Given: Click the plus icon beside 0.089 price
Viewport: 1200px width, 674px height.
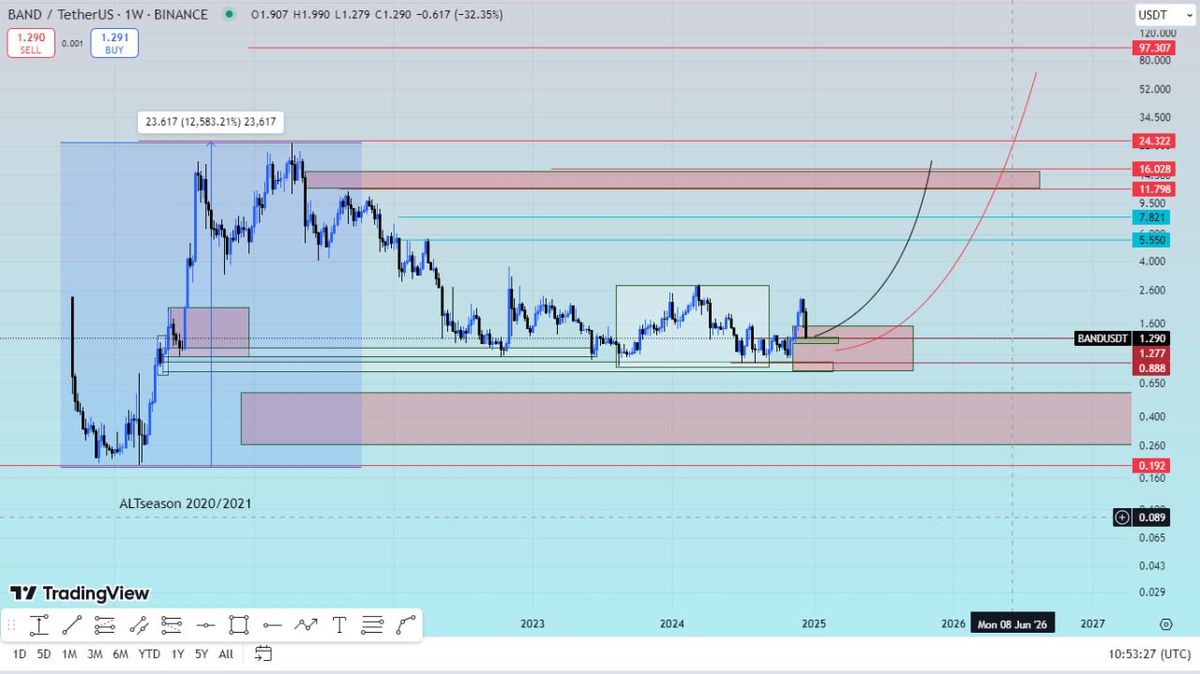Looking at the screenshot, I should tap(1122, 517).
